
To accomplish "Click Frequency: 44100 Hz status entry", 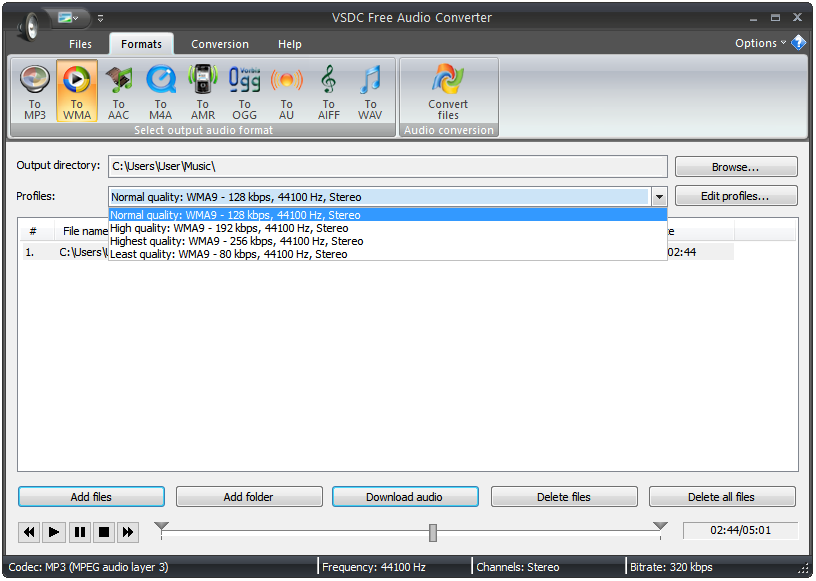I will pyautogui.click(x=374, y=567).
